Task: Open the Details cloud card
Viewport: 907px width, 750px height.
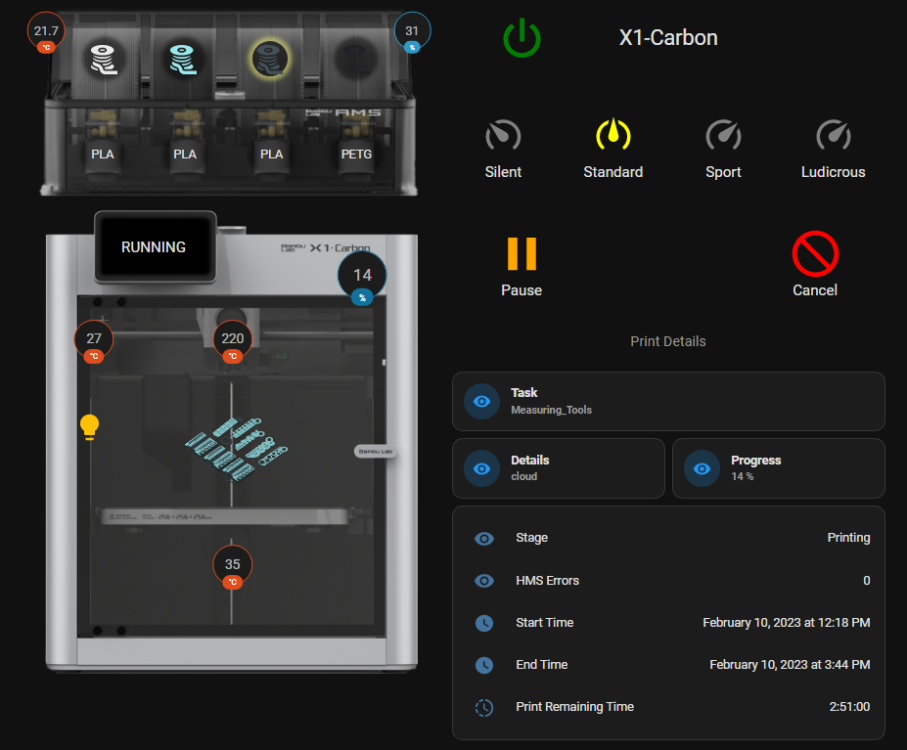Action: click(x=558, y=468)
